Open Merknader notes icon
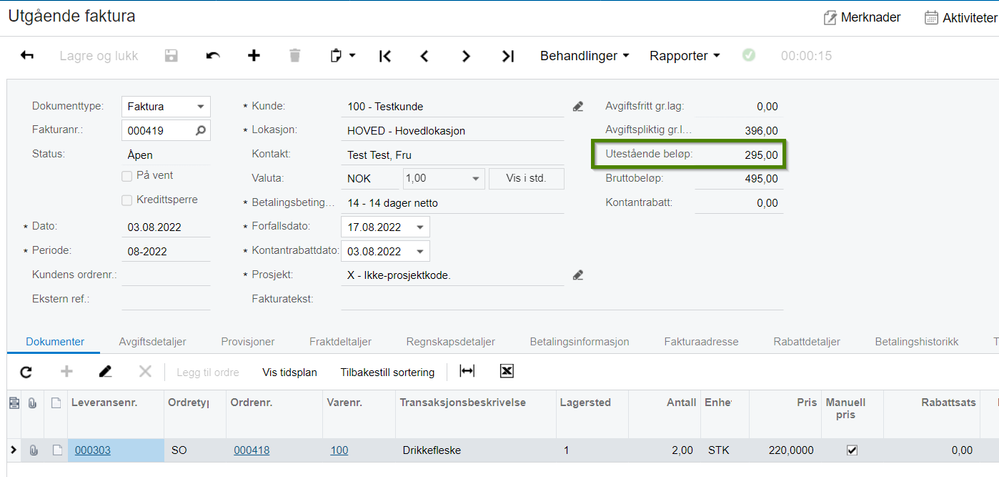This screenshot has width=999, height=477. tap(830, 18)
